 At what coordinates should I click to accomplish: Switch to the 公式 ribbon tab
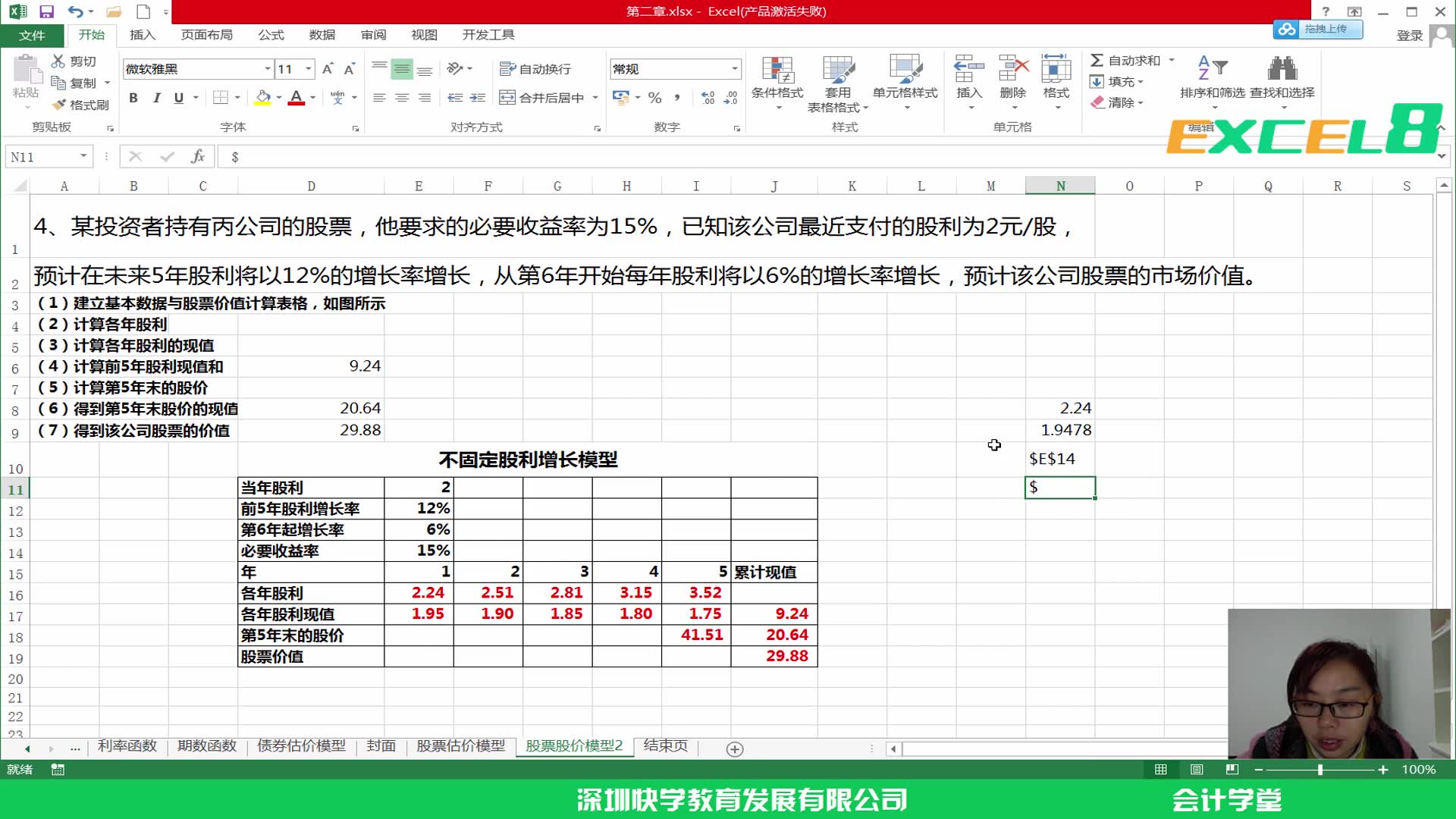pyautogui.click(x=270, y=34)
